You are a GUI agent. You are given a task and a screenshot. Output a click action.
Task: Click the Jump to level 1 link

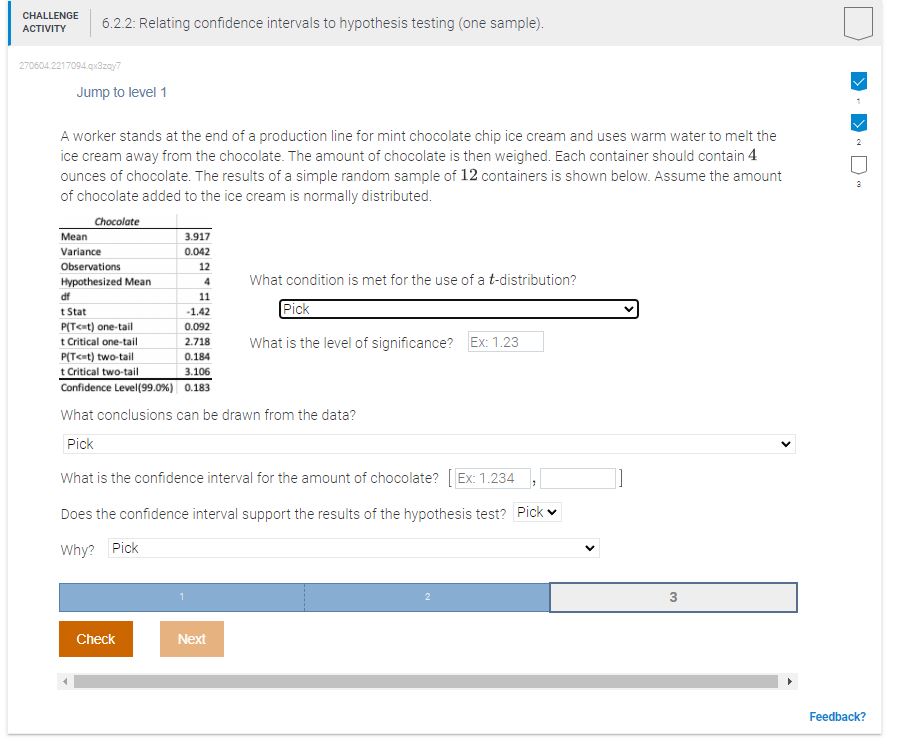click(x=123, y=91)
